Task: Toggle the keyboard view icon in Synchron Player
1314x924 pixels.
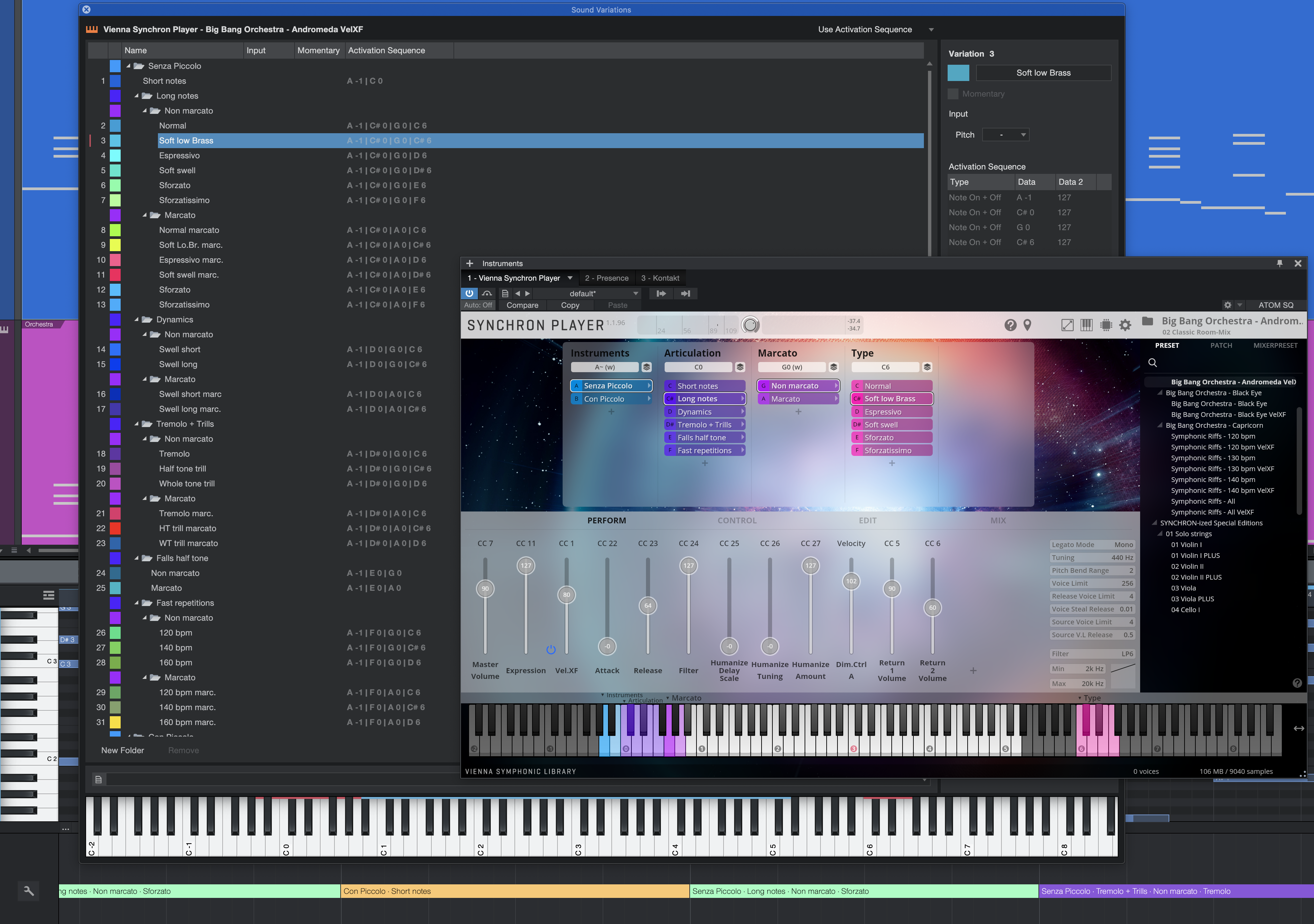Action: point(1086,325)
